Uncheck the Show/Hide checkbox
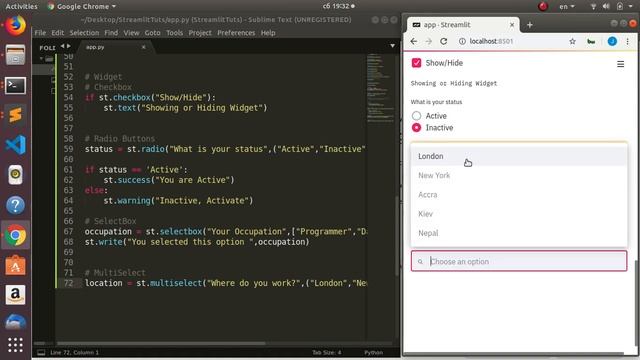640x360 pixels. (416, 63)
